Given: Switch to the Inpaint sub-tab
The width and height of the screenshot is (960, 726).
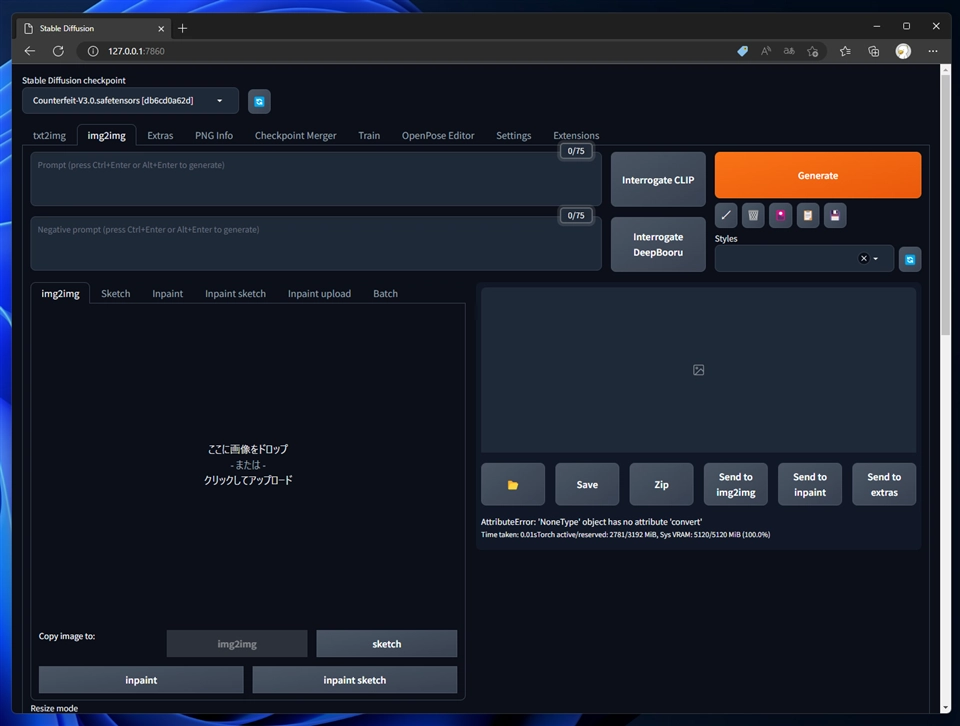Looking at the screenshot, I should coord(168,294).
